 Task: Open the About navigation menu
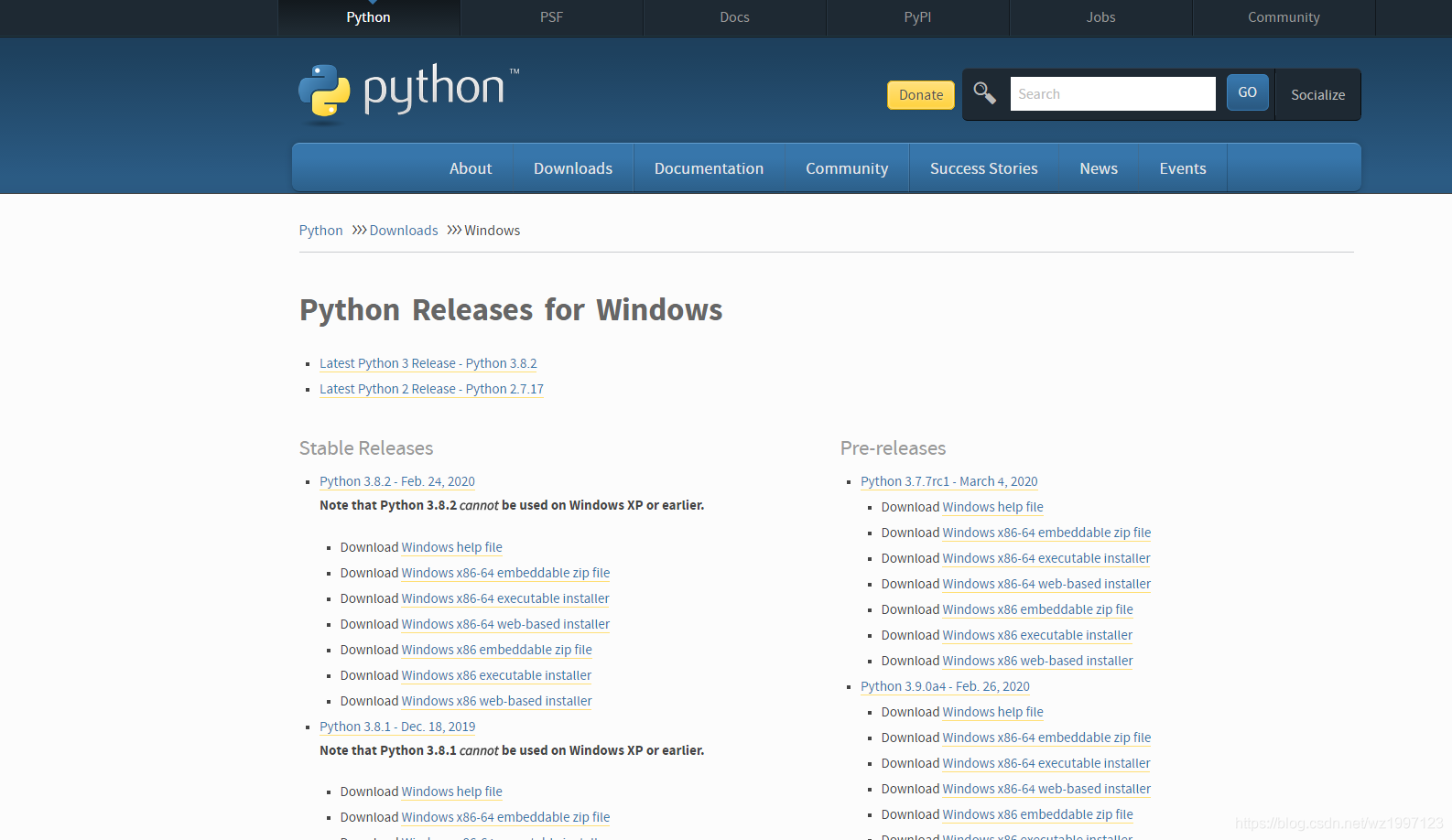pos(471,168)
